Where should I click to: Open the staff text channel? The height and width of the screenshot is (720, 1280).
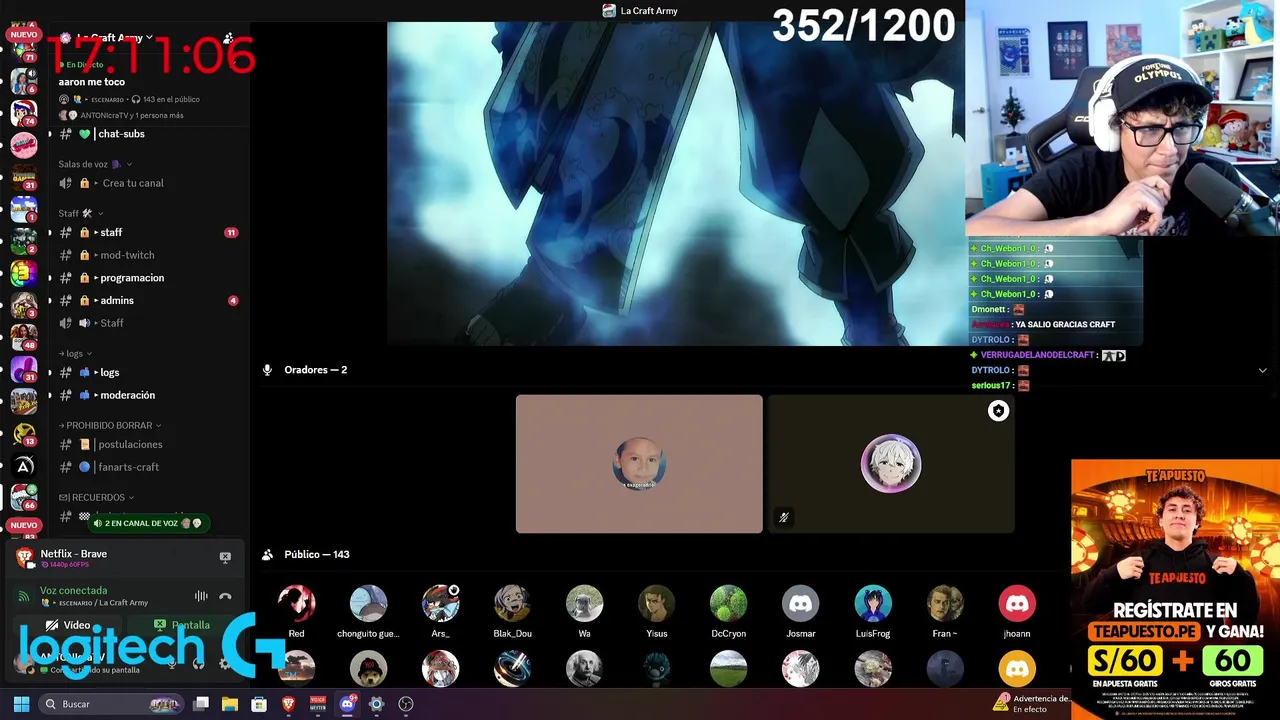point(148,232)
